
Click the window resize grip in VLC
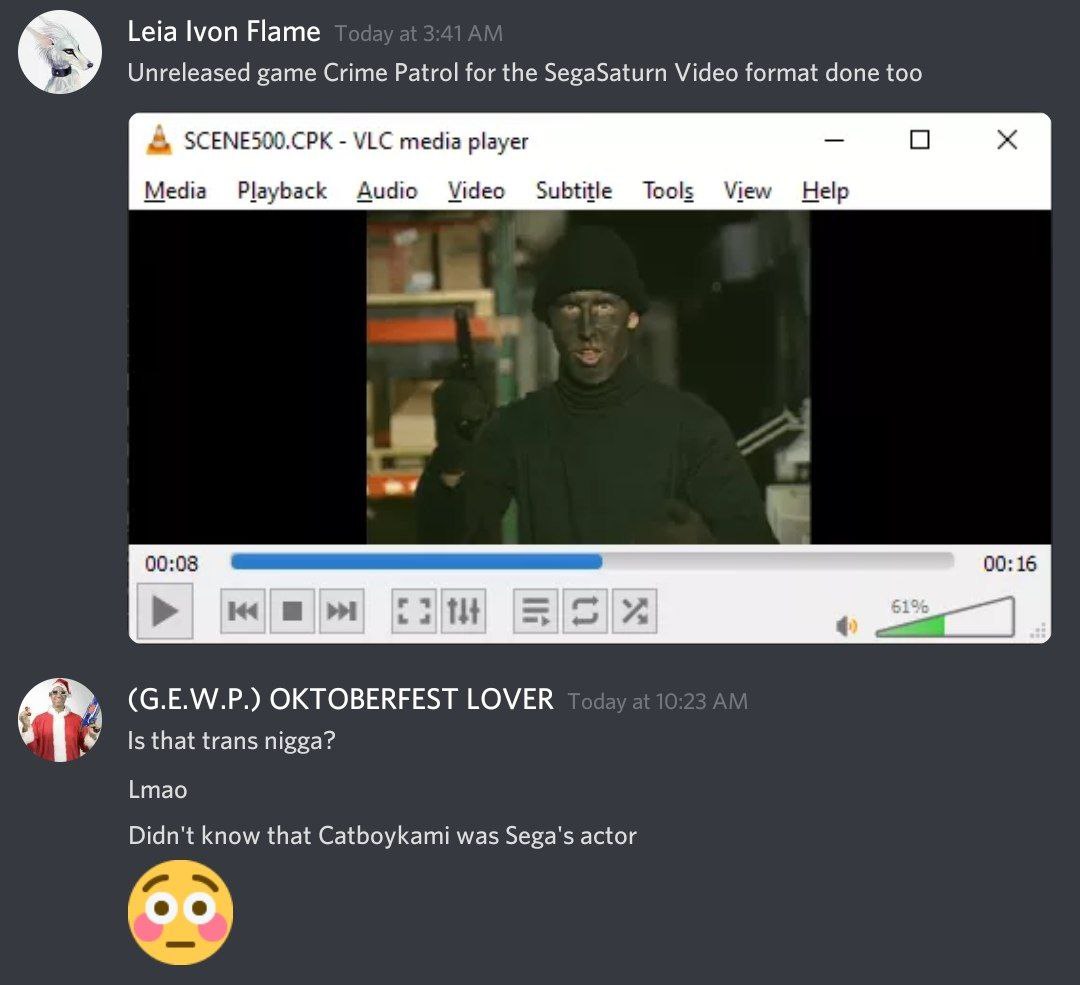click(1039, 631)
